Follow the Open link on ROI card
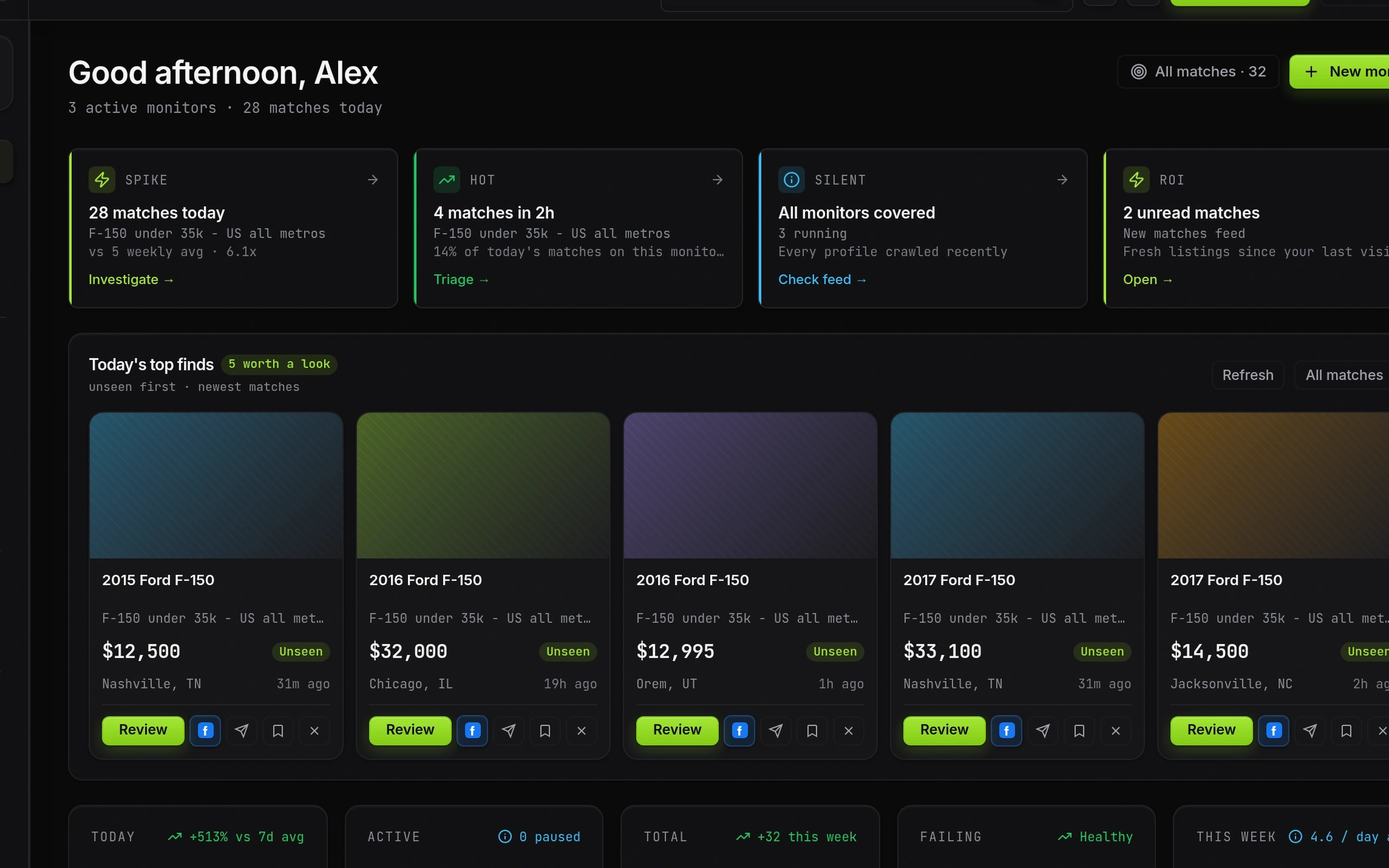This screenshot has width=1389, height=868. (1147, 280)
